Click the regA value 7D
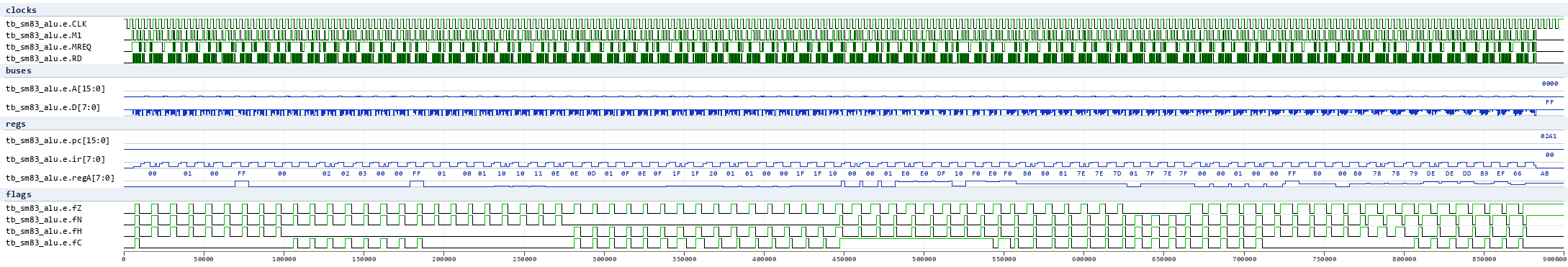 point(1117,173)
